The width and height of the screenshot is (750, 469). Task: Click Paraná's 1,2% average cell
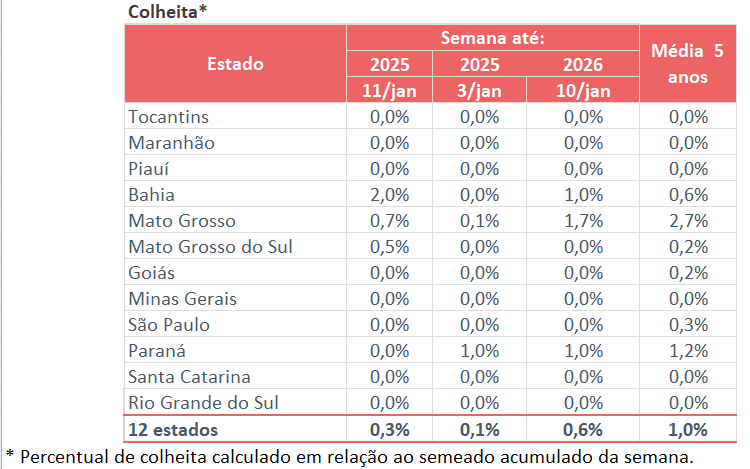click(x=687, y=351)
